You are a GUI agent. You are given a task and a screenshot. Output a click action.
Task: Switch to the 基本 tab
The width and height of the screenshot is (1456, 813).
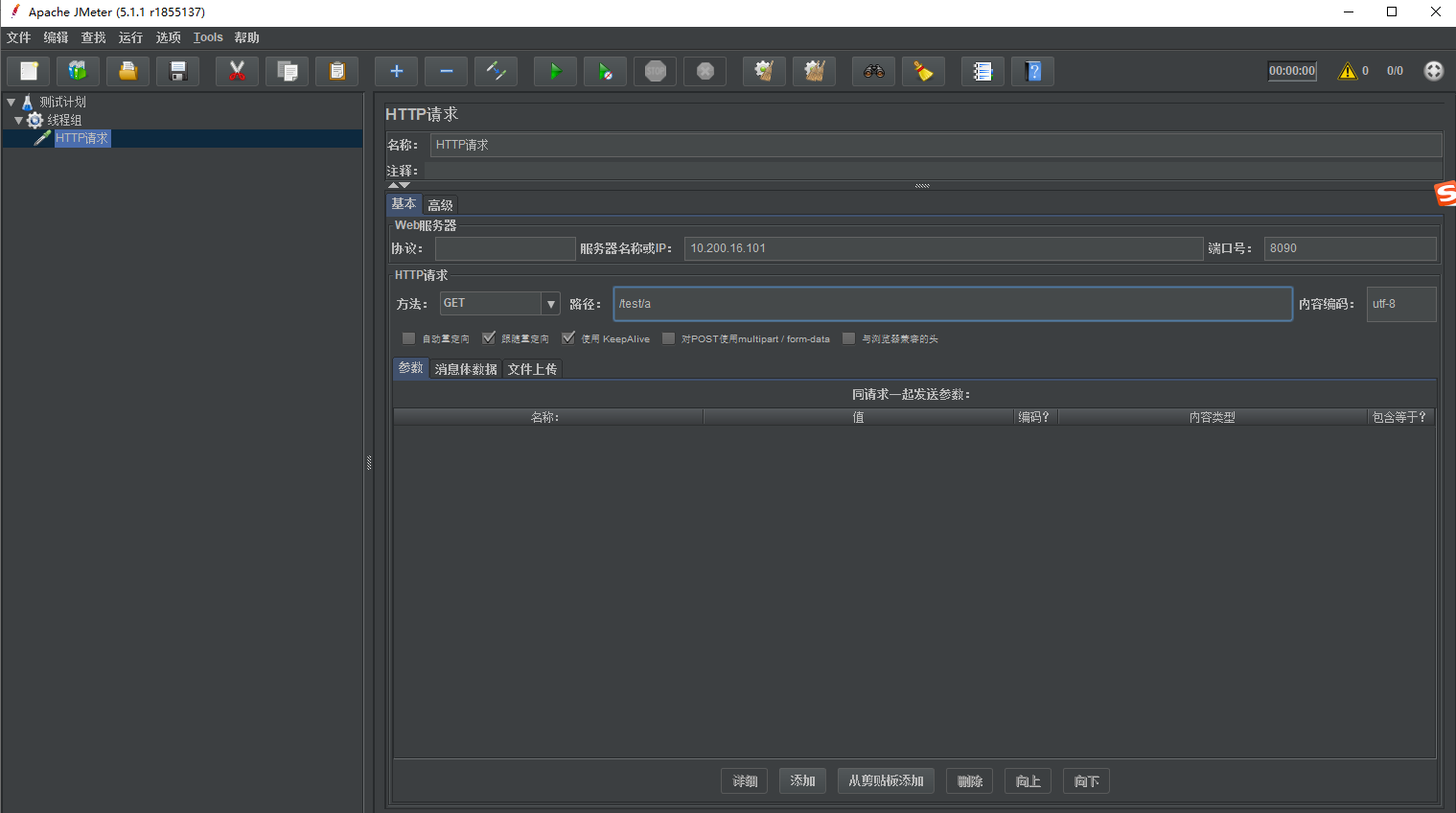404,204
